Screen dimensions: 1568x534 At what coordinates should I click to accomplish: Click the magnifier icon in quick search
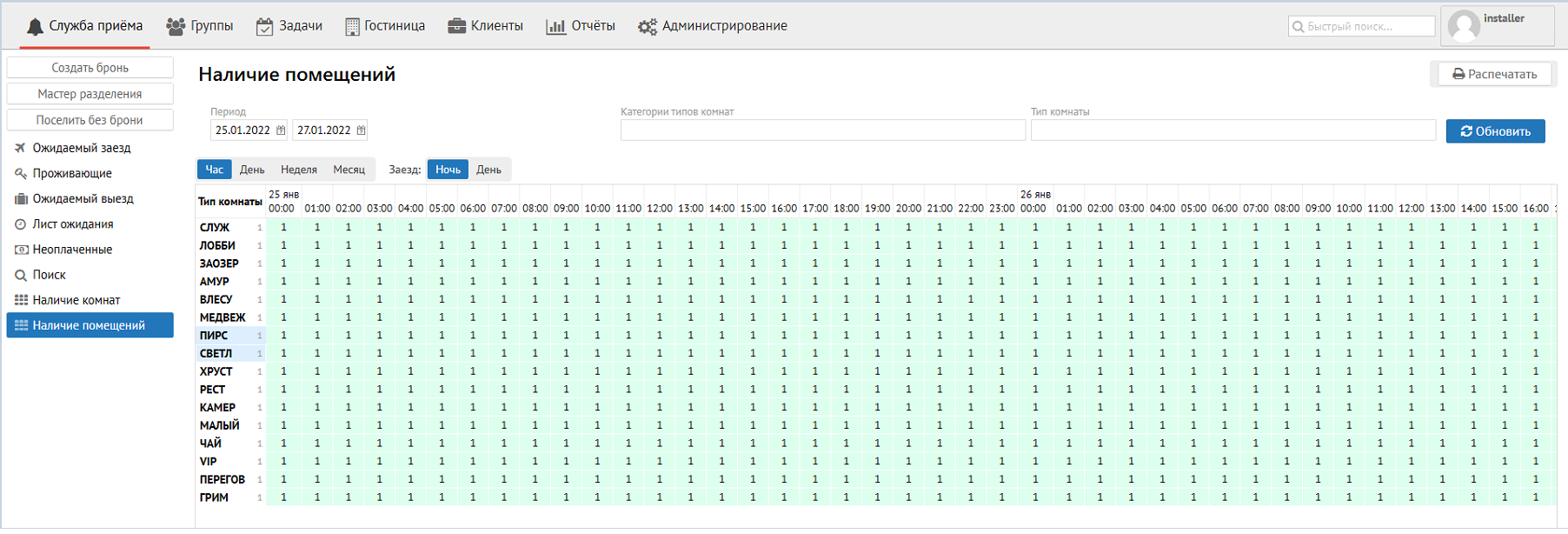point(1299,27)
